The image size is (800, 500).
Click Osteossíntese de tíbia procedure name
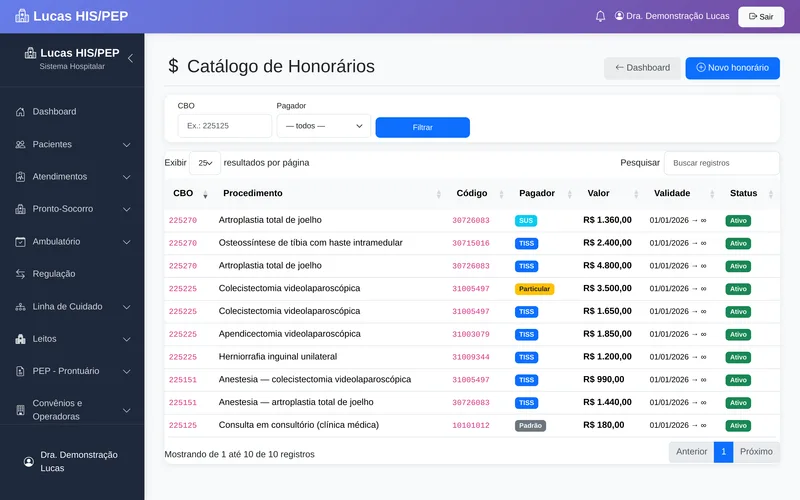point(310,243)
